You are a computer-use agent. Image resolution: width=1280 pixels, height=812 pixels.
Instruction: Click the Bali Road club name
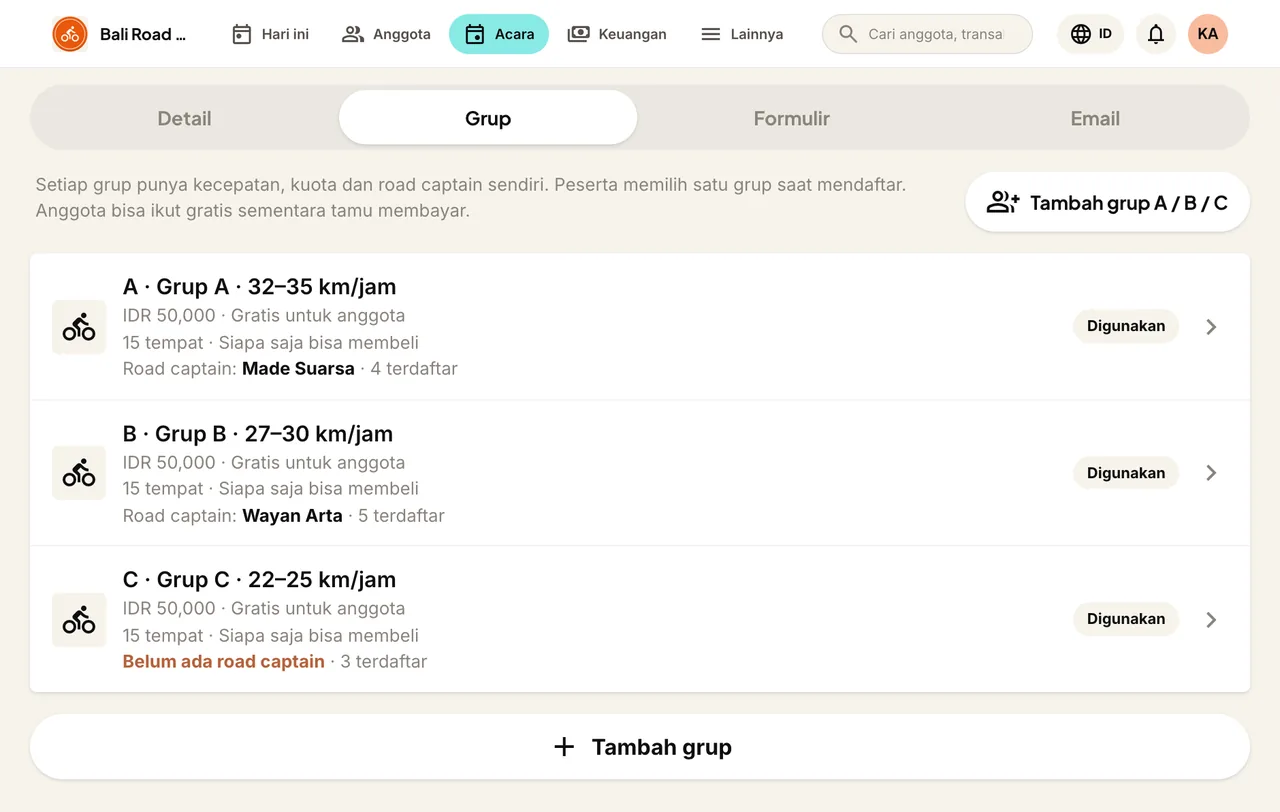143,34
